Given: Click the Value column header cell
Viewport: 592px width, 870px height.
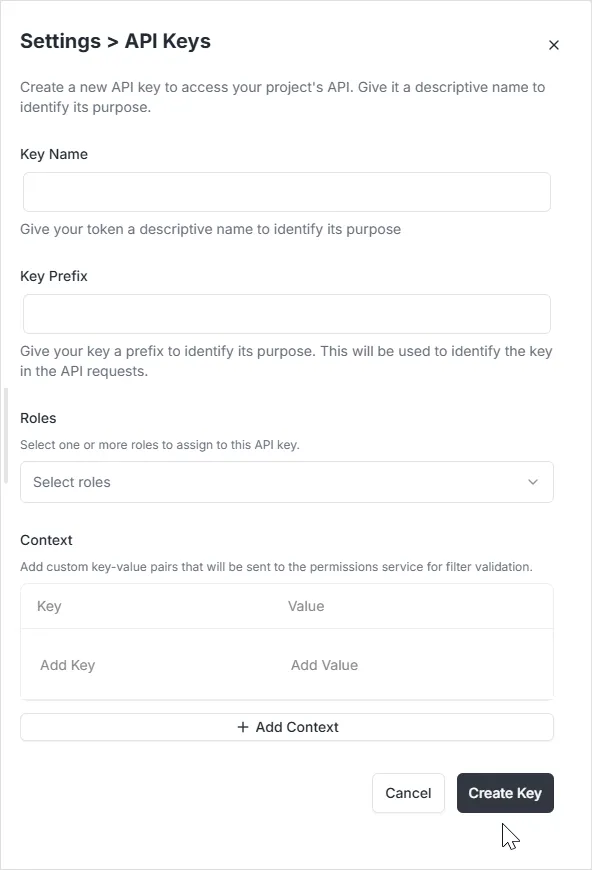Looking at the screenshot, I should [x=400, y=605].
